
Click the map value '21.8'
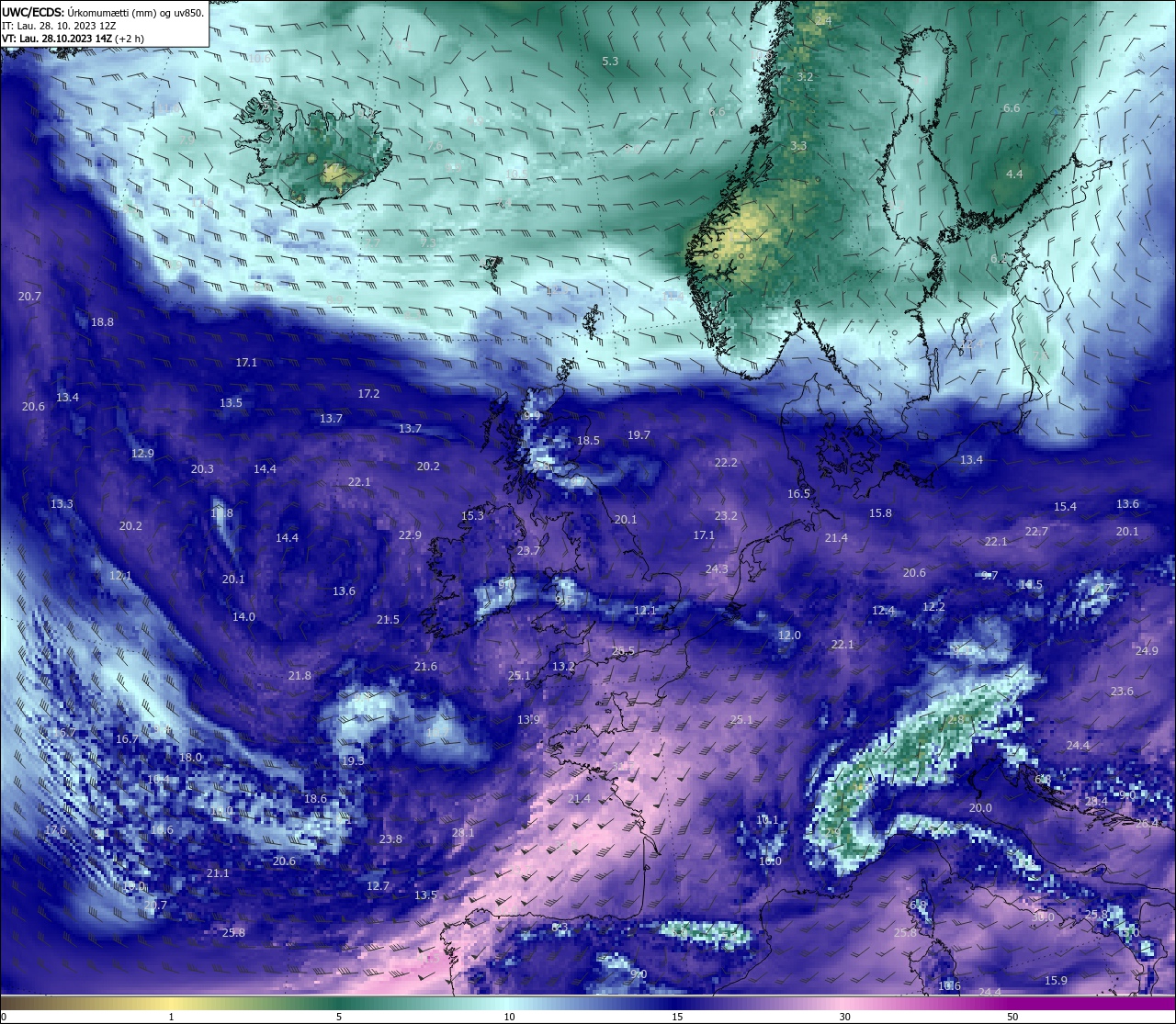point(300,676)
